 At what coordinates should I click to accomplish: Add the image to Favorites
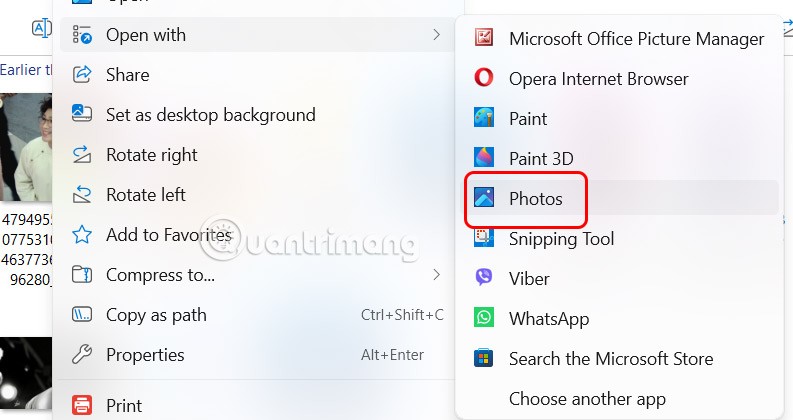(x=168, y=235)
